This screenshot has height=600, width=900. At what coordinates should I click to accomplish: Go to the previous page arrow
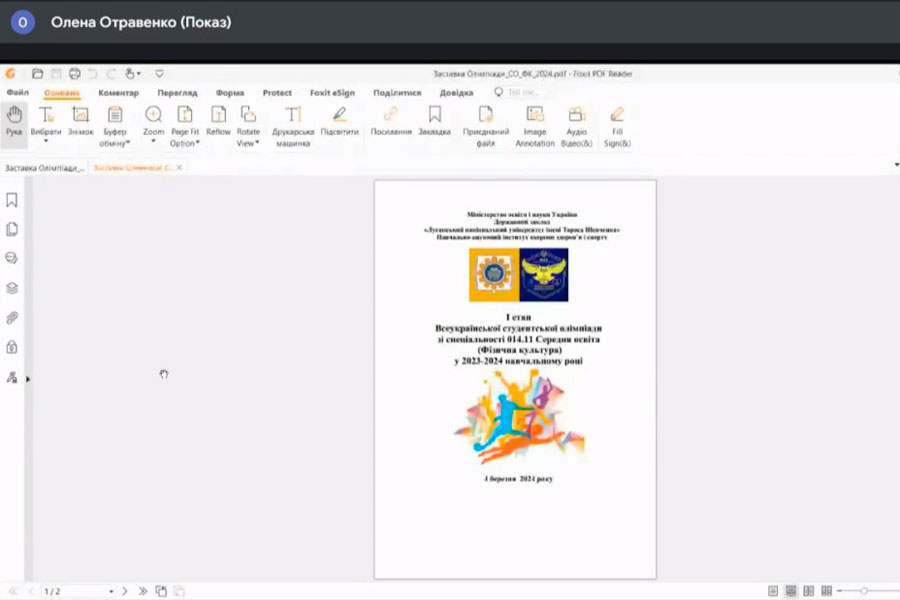31,591
